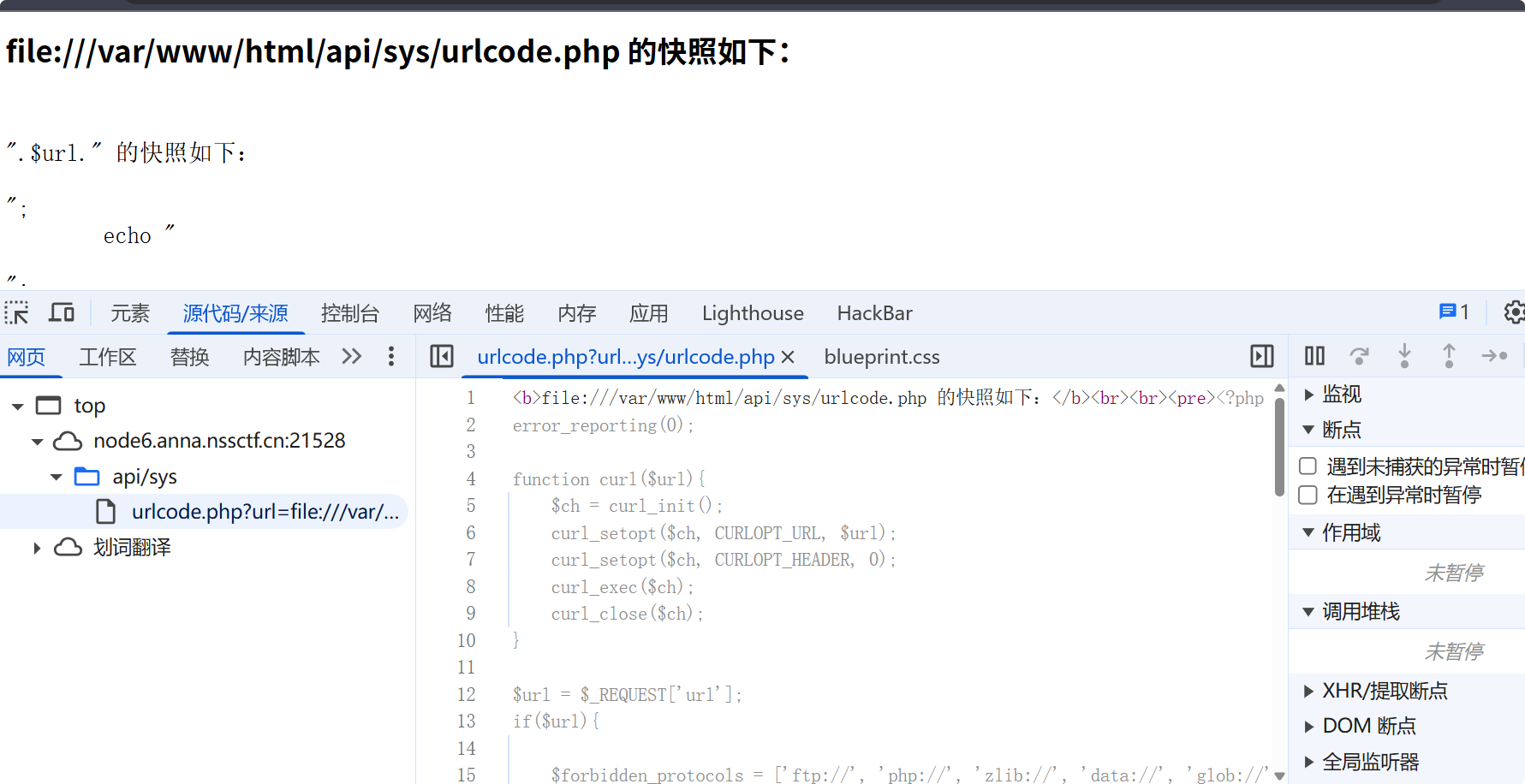Collapse the 作用域 scope section
This screenshot has height=784, width=1525.
(1308, 532)
